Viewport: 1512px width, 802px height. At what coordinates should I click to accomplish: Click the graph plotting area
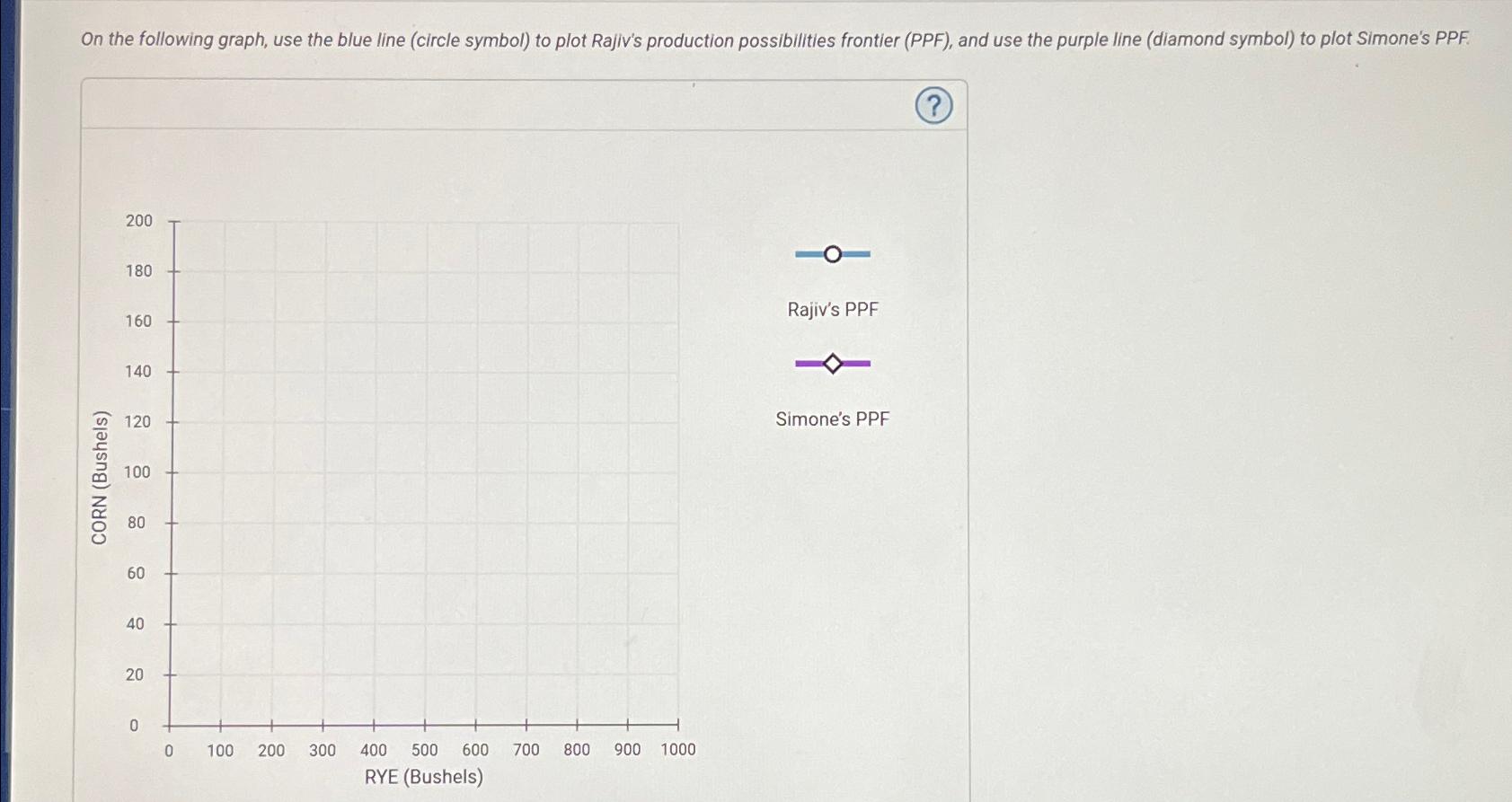pos(422,472)
